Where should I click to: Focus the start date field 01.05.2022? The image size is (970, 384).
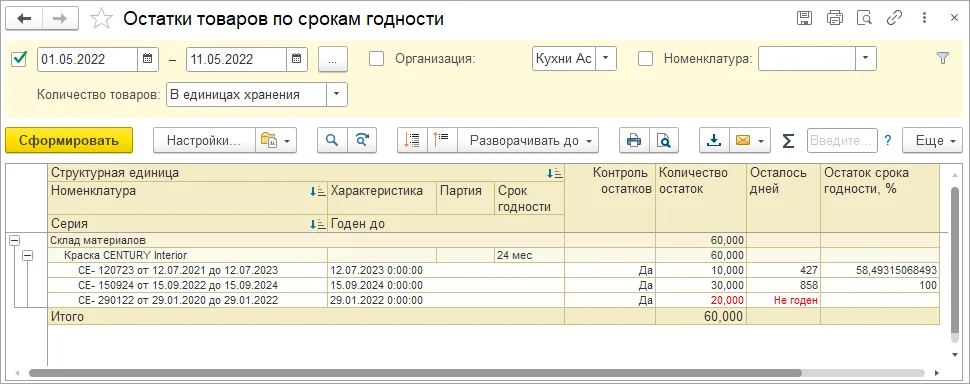(87, 59)
